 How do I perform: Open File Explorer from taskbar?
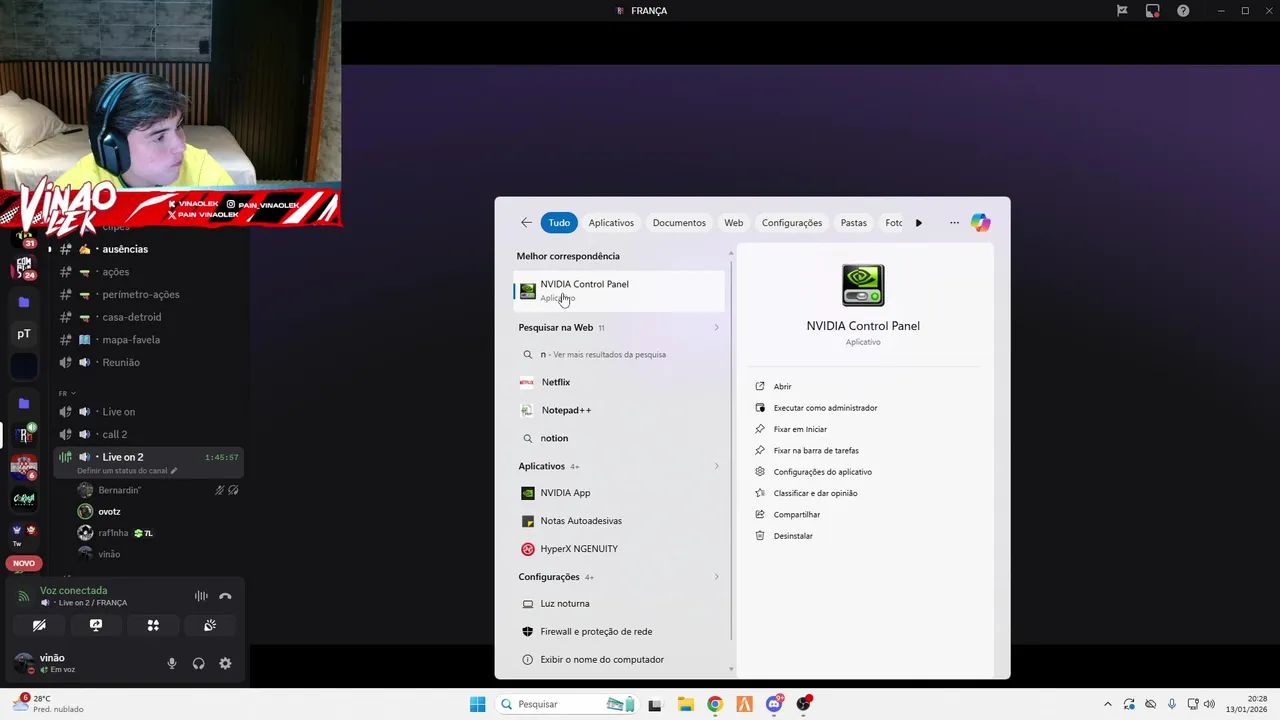[x=685, y=704]
